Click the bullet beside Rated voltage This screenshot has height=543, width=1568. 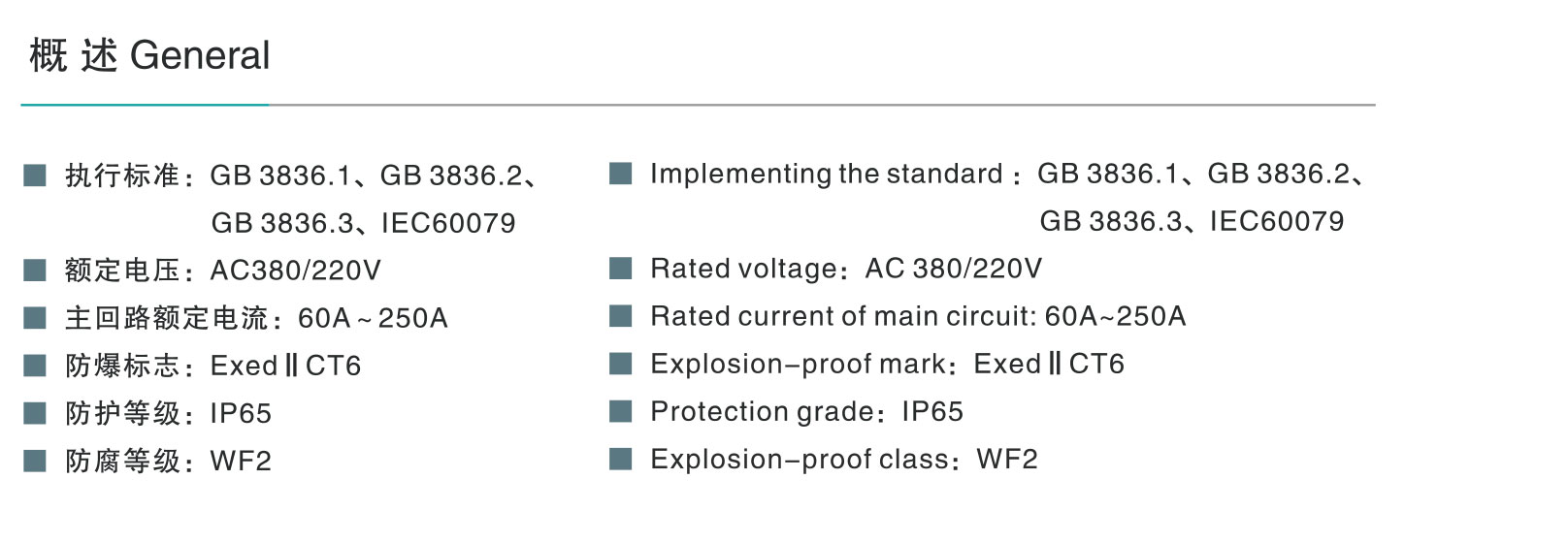point(620,268)
